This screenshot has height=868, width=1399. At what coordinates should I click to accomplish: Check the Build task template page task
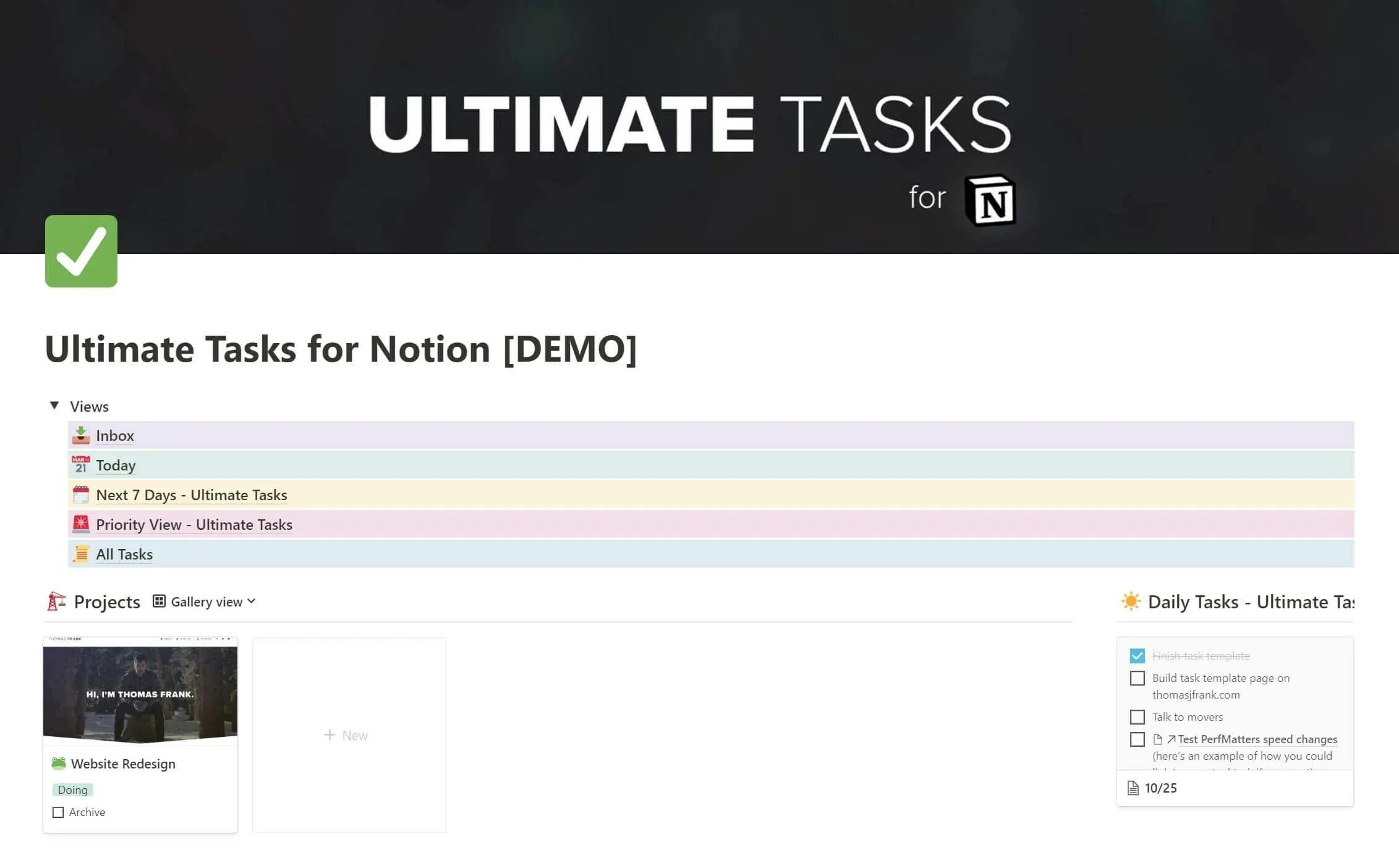click(1136, 678)
